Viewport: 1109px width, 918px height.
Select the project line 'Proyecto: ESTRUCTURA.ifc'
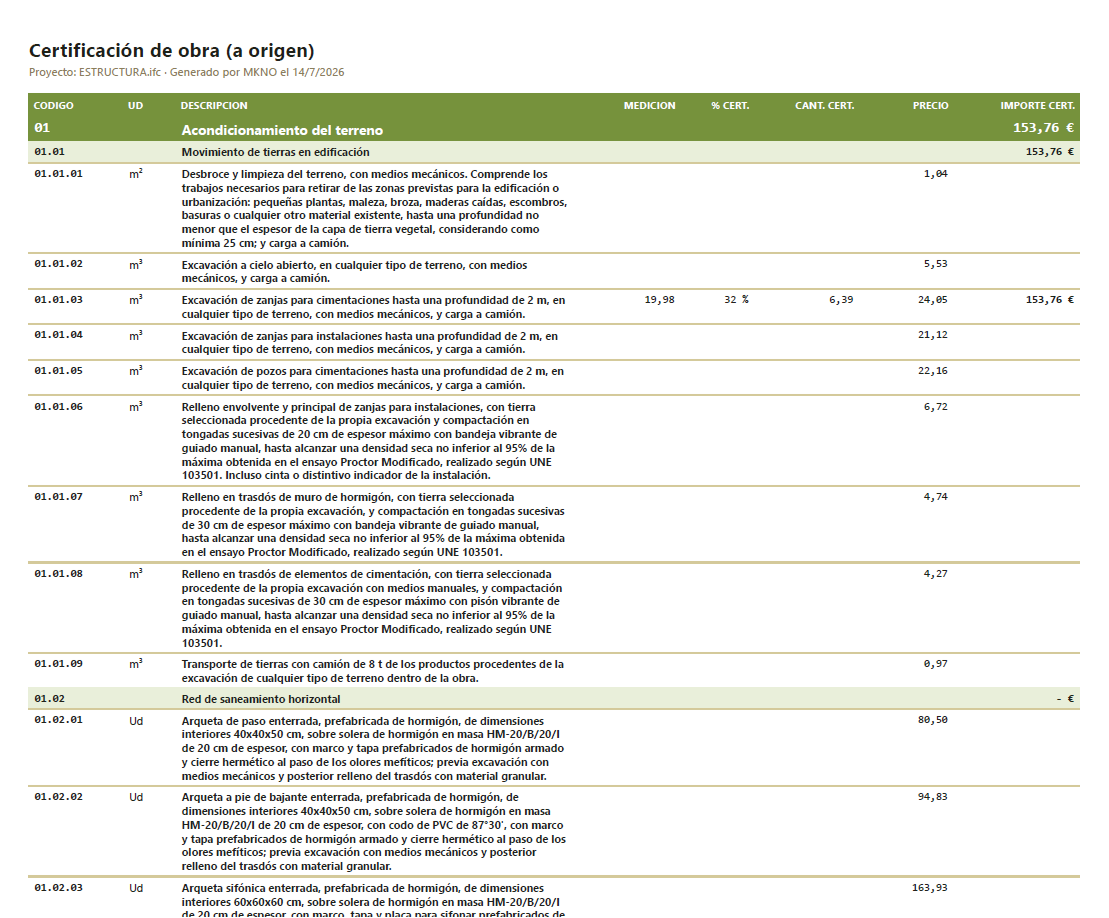click(x=95, y=72)
